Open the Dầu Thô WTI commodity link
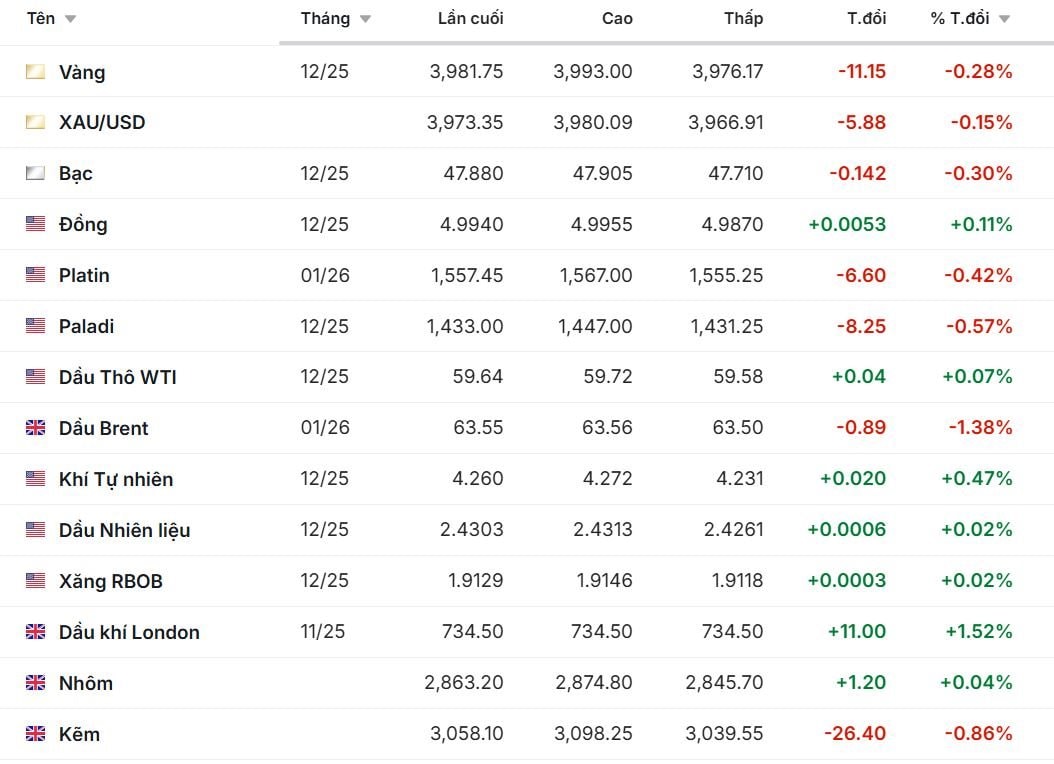Image resolution: width=1054 pixels, height=764 pixels. [x=118, y=377]
